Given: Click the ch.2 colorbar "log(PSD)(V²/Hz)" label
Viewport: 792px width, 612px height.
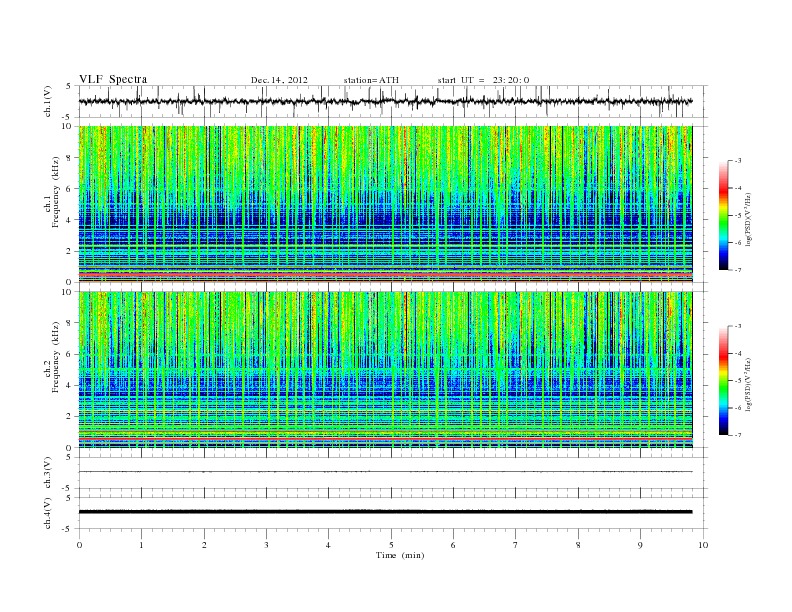Looking at the screenshot, I should point(748,384).
